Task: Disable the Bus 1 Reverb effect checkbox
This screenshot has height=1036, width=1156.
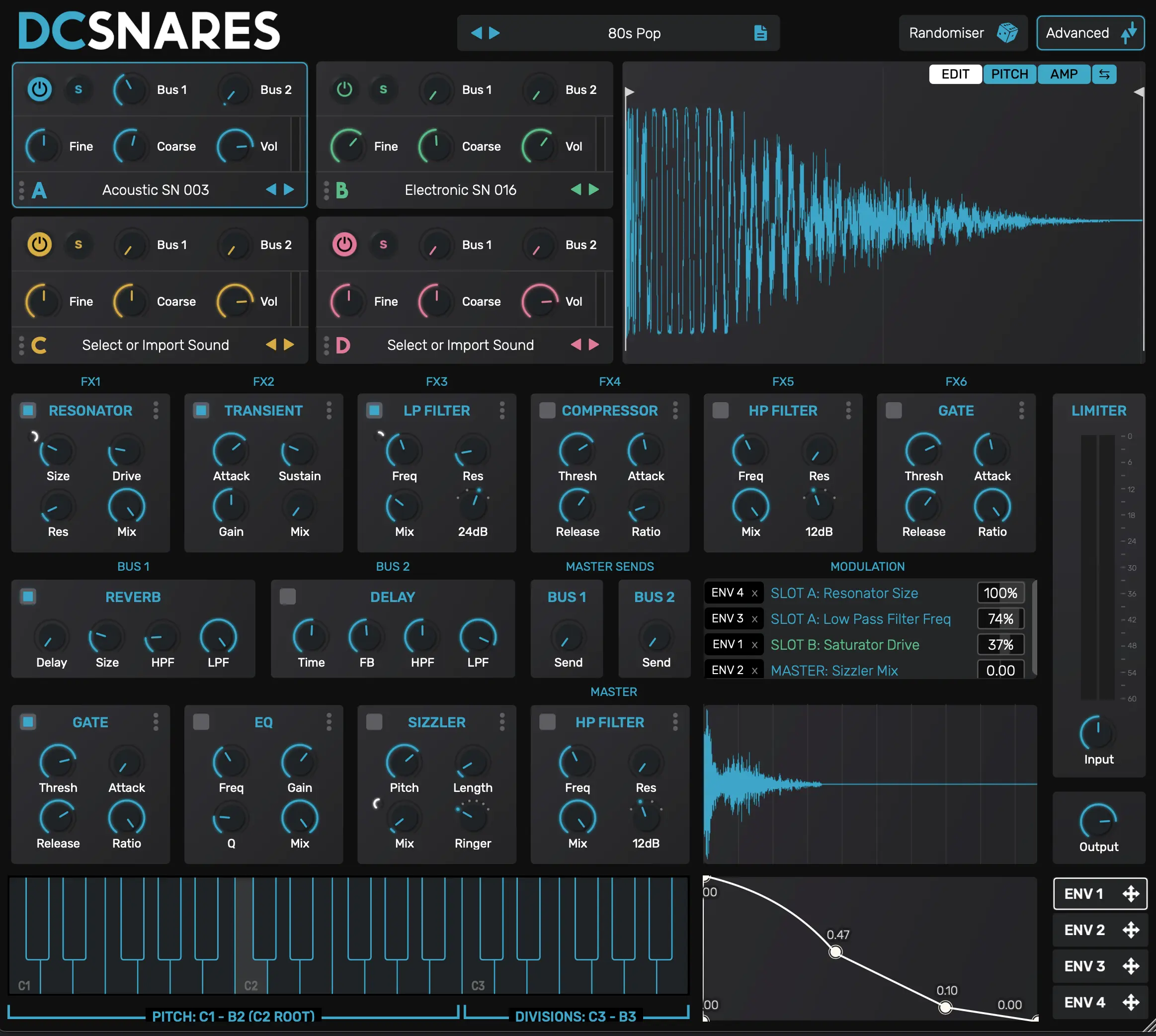Action: tap(28, 597)
